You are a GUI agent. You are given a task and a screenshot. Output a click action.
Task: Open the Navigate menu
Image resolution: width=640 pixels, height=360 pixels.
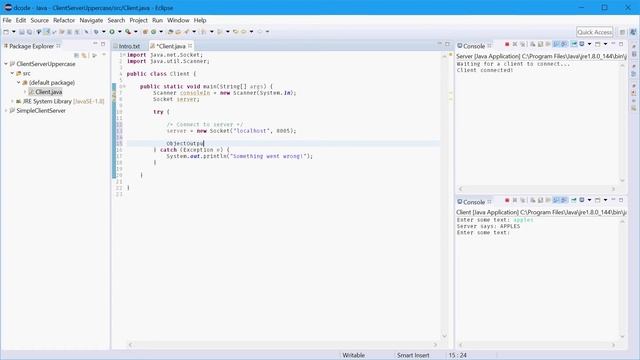pos(91,20)
